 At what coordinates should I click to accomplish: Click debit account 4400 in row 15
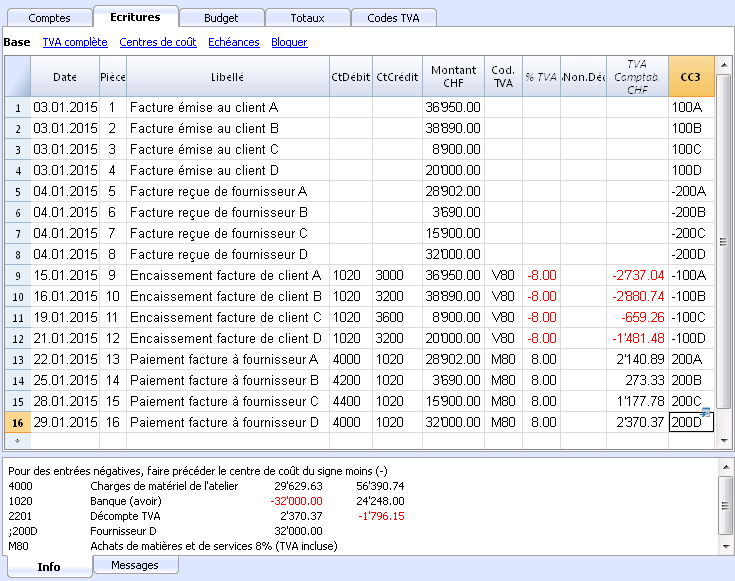pos(351,401)
